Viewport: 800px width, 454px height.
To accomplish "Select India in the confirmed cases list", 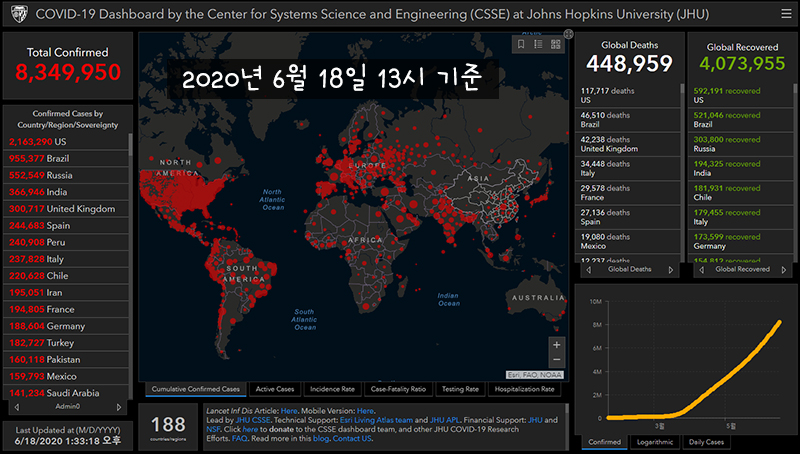I will 66,192.
